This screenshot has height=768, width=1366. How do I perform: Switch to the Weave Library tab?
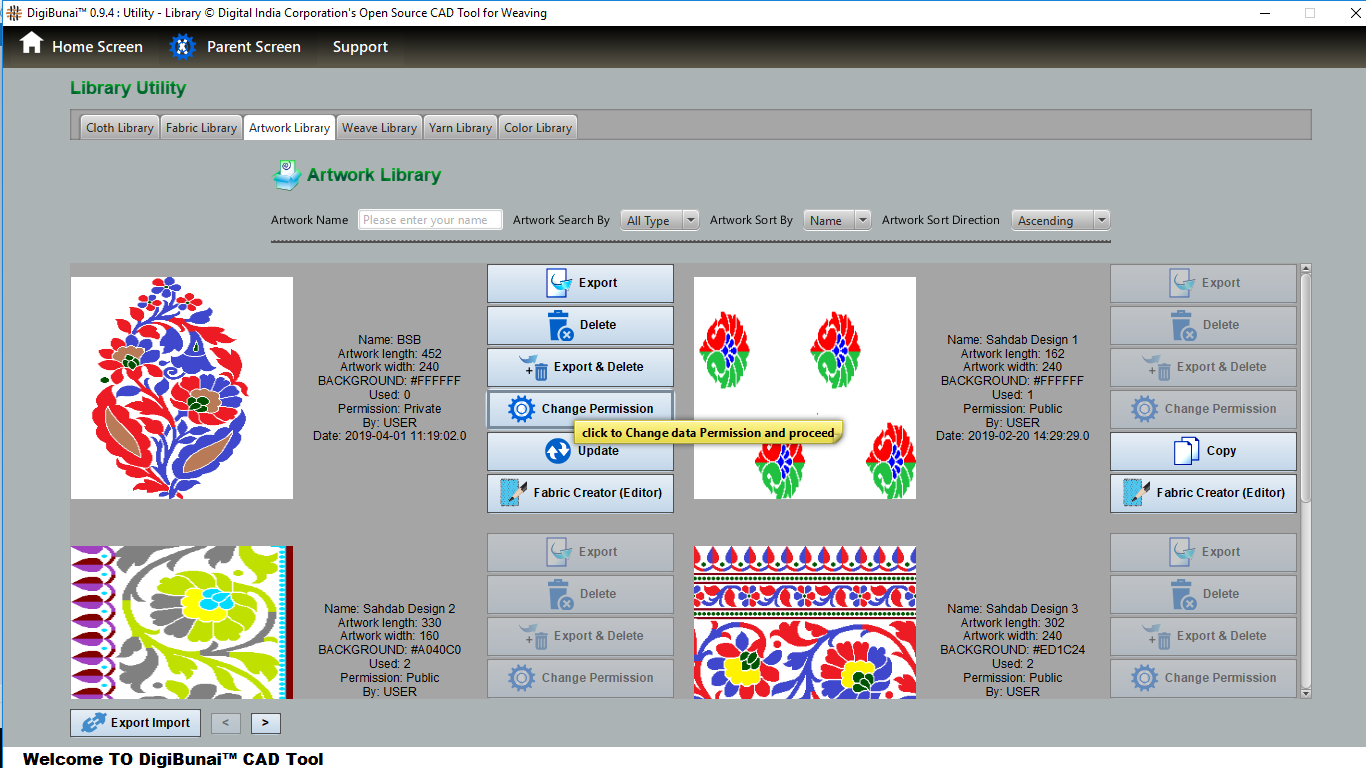(379, 128)
